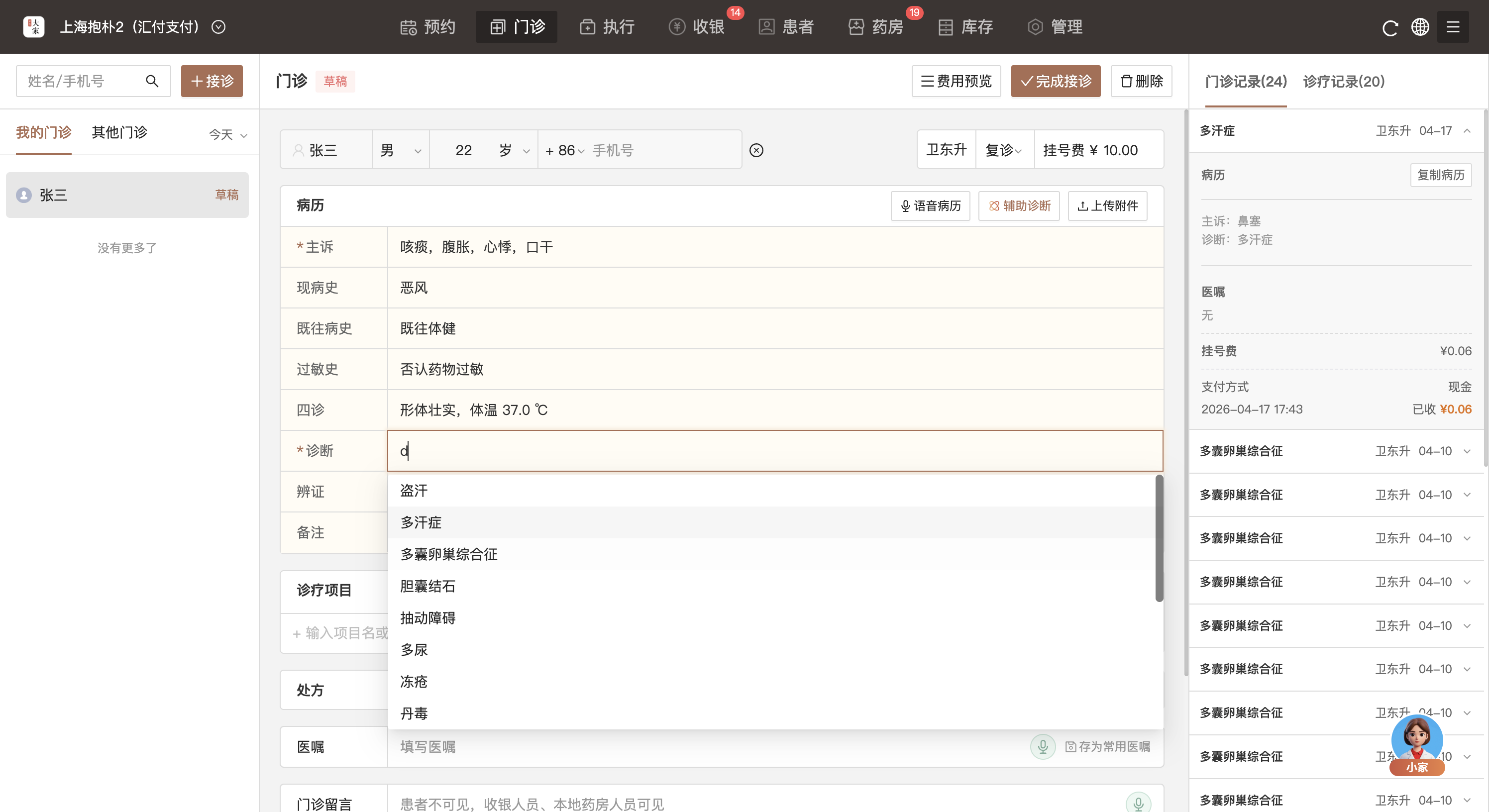This screenshot has width=1489, height=812.
Task: Click the 完成接诊 button
Action: 1056,82
